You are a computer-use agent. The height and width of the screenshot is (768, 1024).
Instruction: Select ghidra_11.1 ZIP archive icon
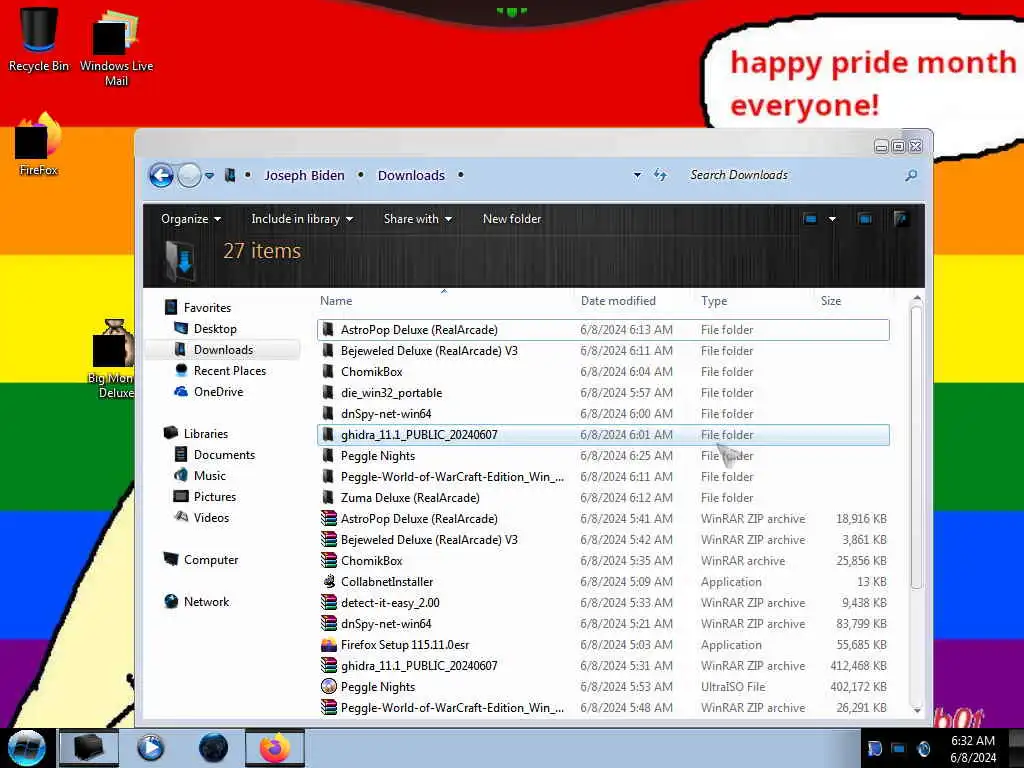329,665
